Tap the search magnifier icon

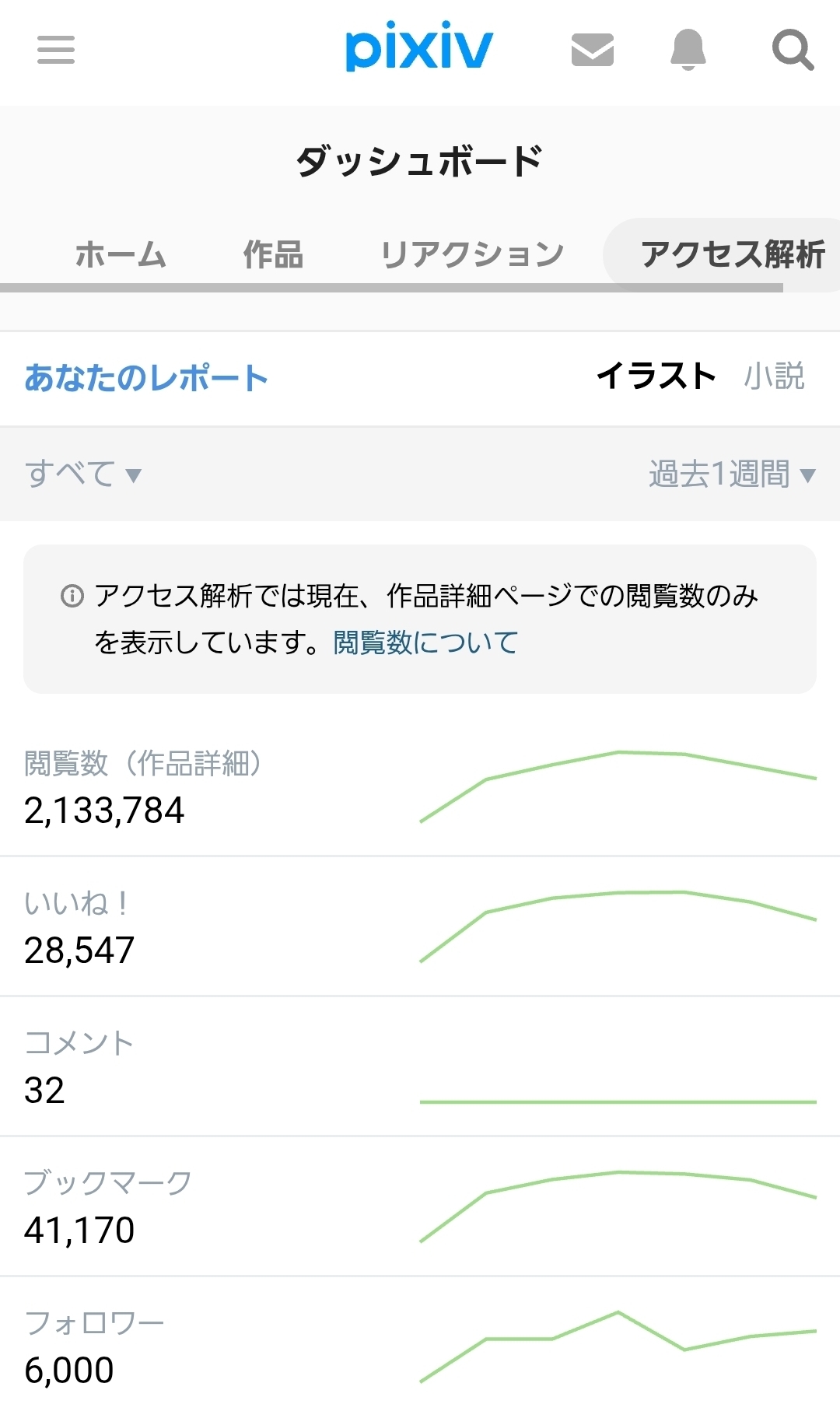(793, 50)
